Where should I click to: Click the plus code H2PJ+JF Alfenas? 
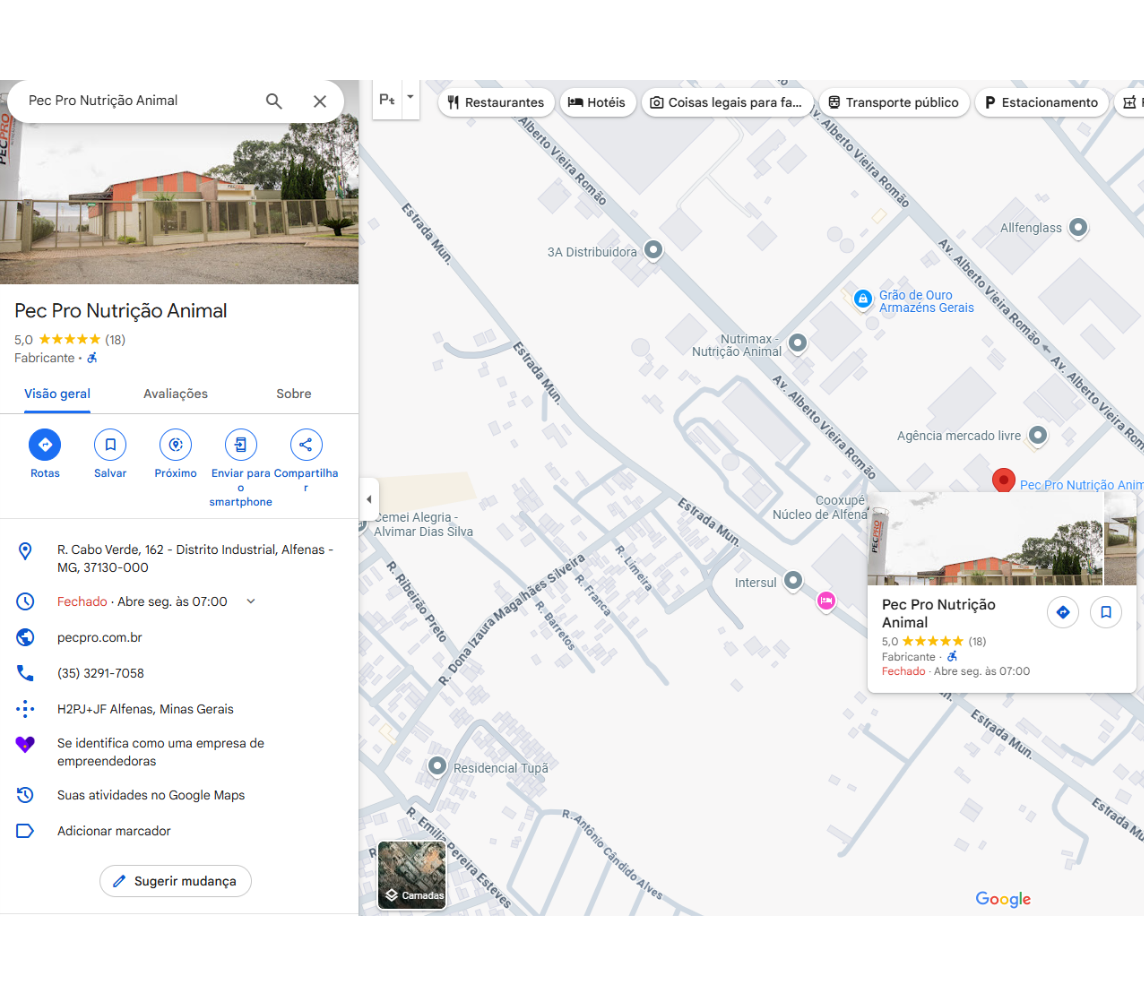click(145, 709)
